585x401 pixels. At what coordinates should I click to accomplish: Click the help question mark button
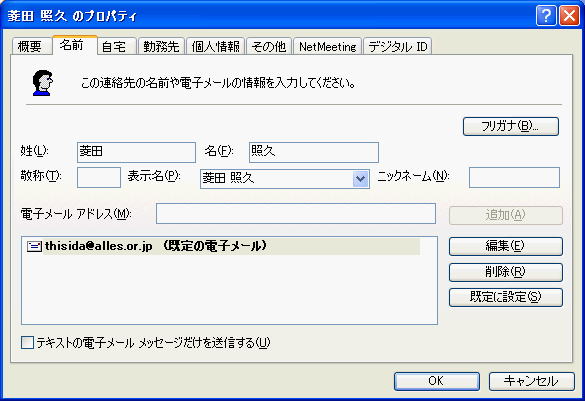click(546, 16)
